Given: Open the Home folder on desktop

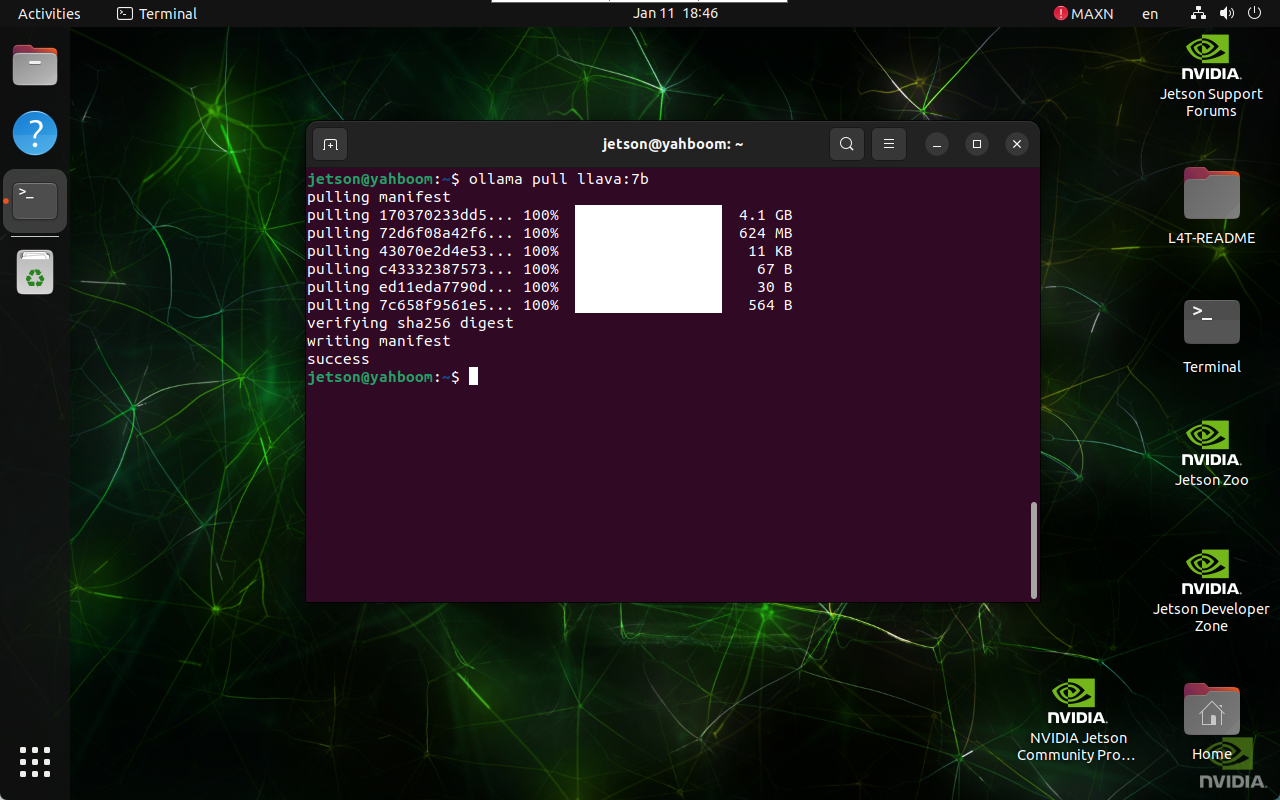Looking at the screenshot, I should (x=1211, y=722).
